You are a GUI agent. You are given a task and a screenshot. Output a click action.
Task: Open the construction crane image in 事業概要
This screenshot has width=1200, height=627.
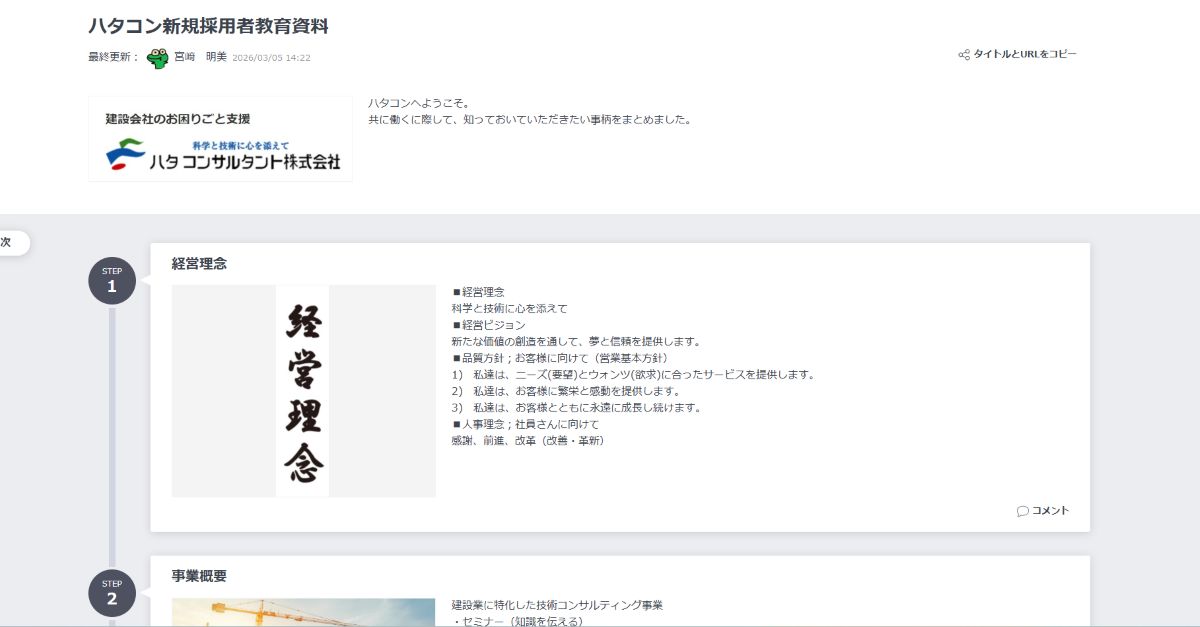[303, 612]
